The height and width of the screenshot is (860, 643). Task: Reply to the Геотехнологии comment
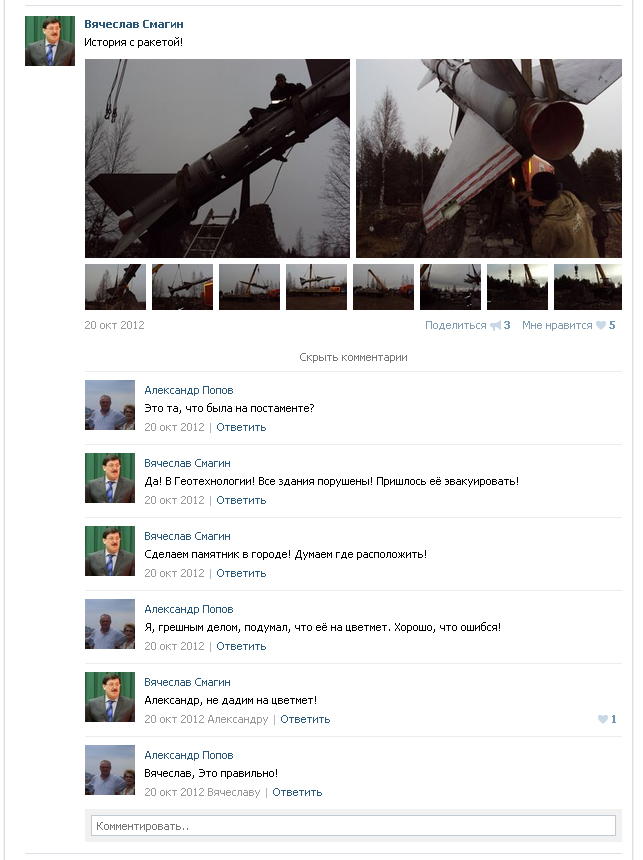tap(241, 500)
